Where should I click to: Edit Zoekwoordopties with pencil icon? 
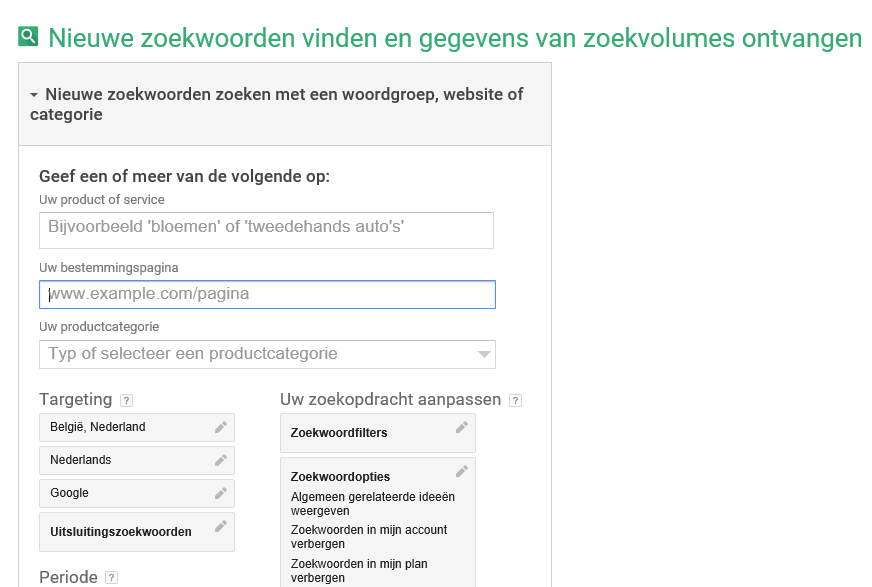(462, 471)
